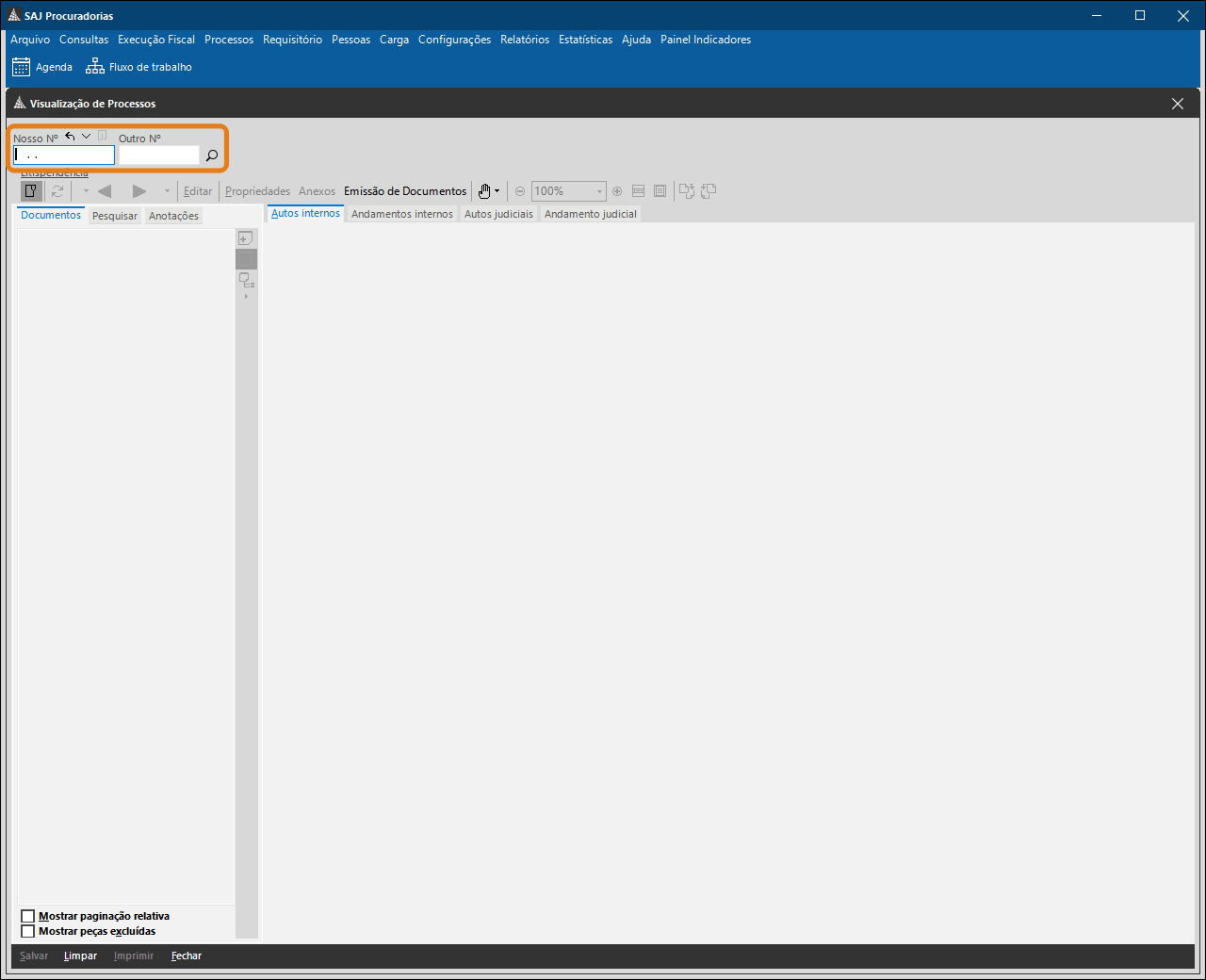Switch to the Andamentos internos tab
This screenshot has width=1206, height=980.
pos(401,214)
